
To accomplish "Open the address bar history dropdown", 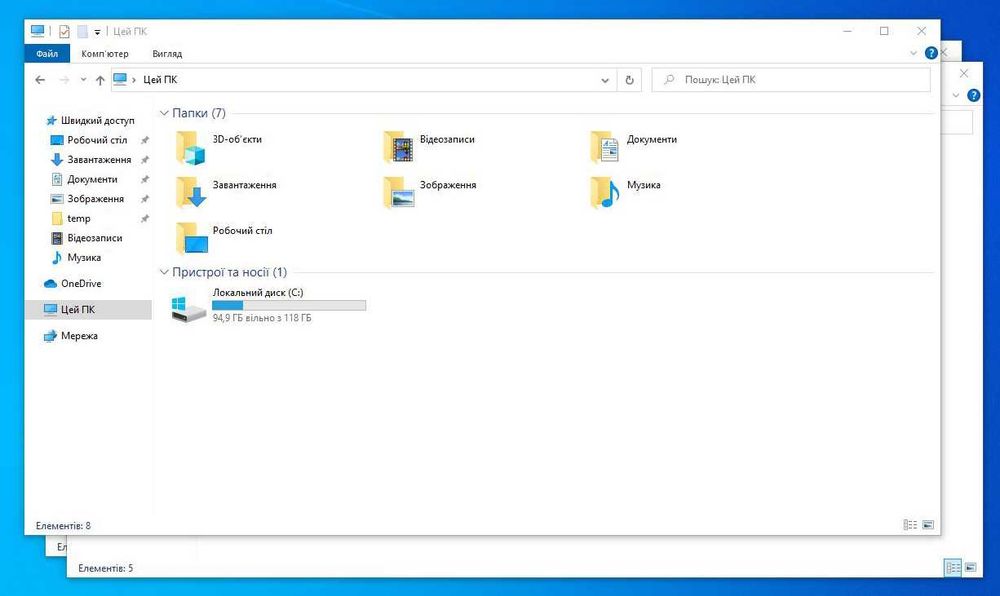I will pyautogui.click(x=605, y=80).
